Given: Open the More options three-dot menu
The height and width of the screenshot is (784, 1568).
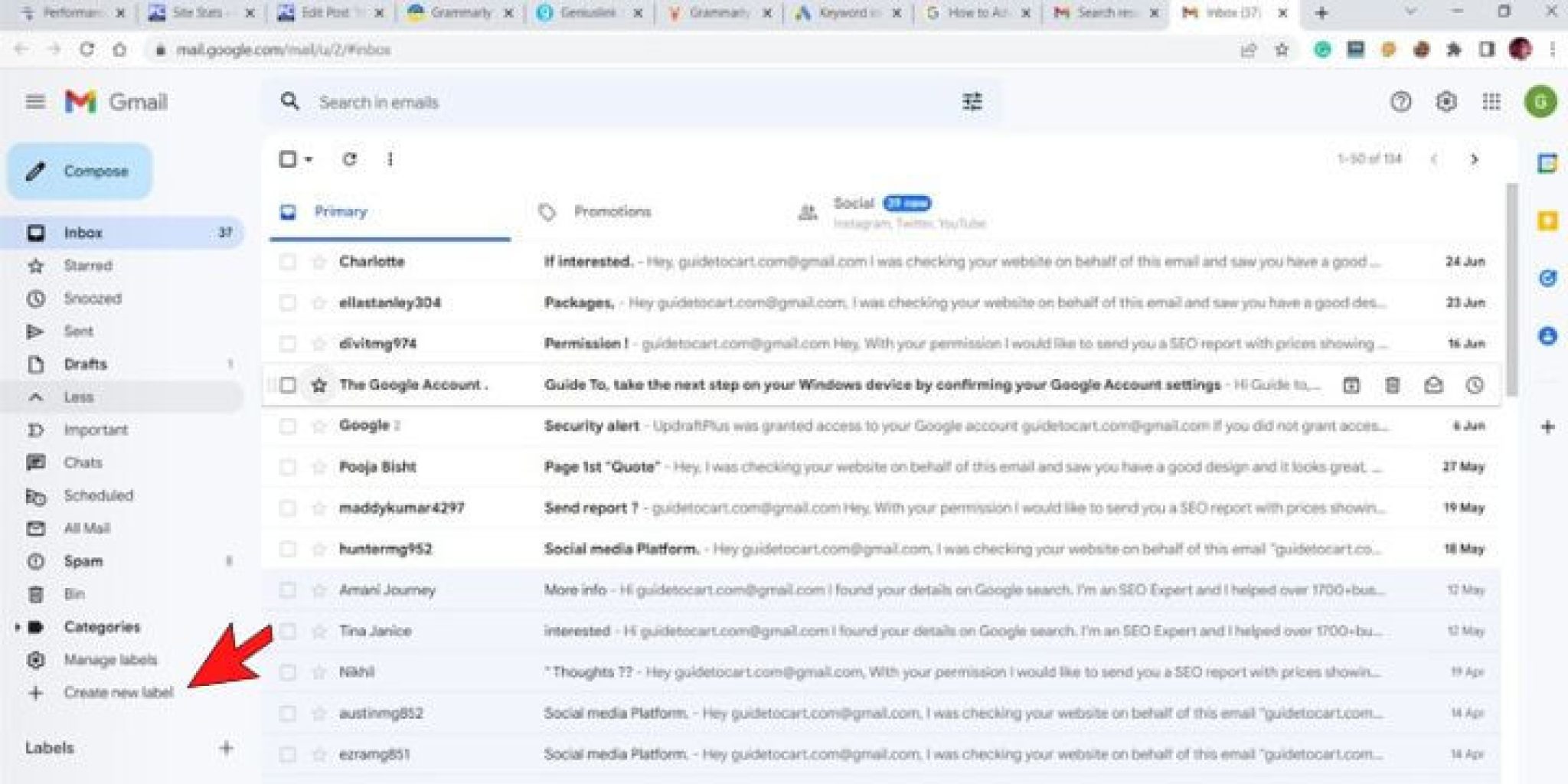Looking at the screenshot, I should tap(390, 159).
